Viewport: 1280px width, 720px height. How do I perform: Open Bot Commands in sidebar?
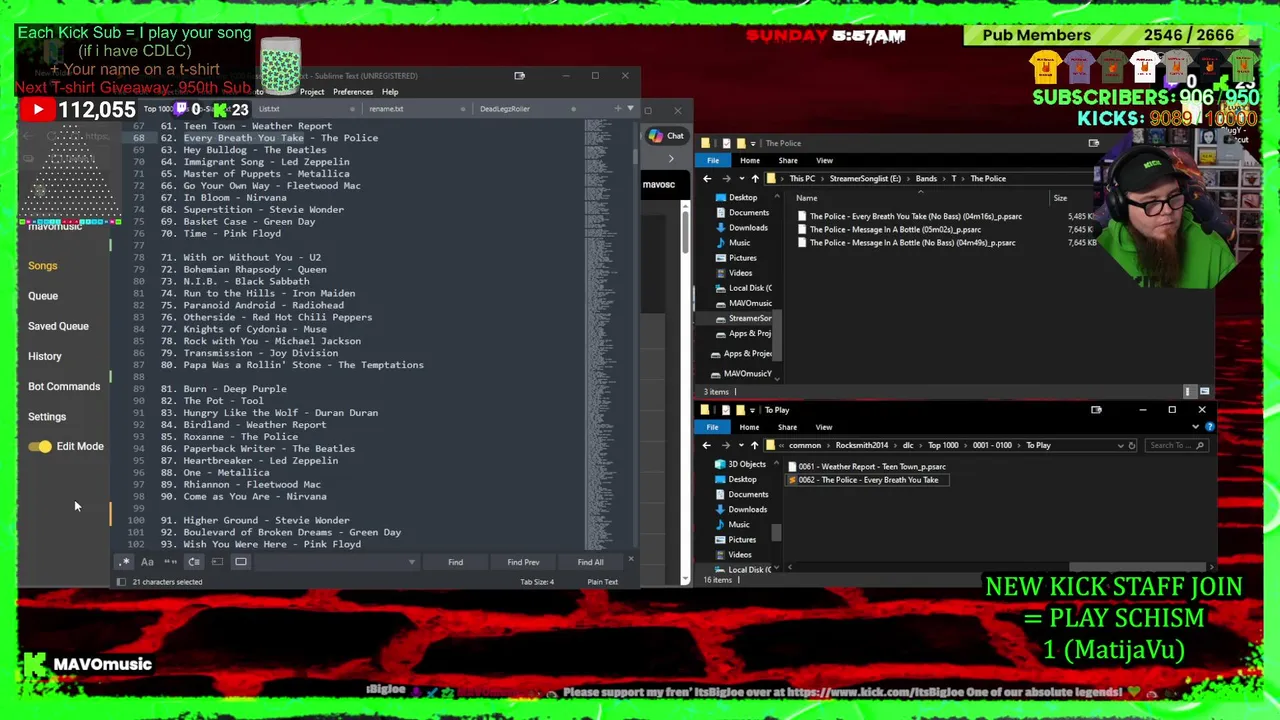(x=64, y=386)
